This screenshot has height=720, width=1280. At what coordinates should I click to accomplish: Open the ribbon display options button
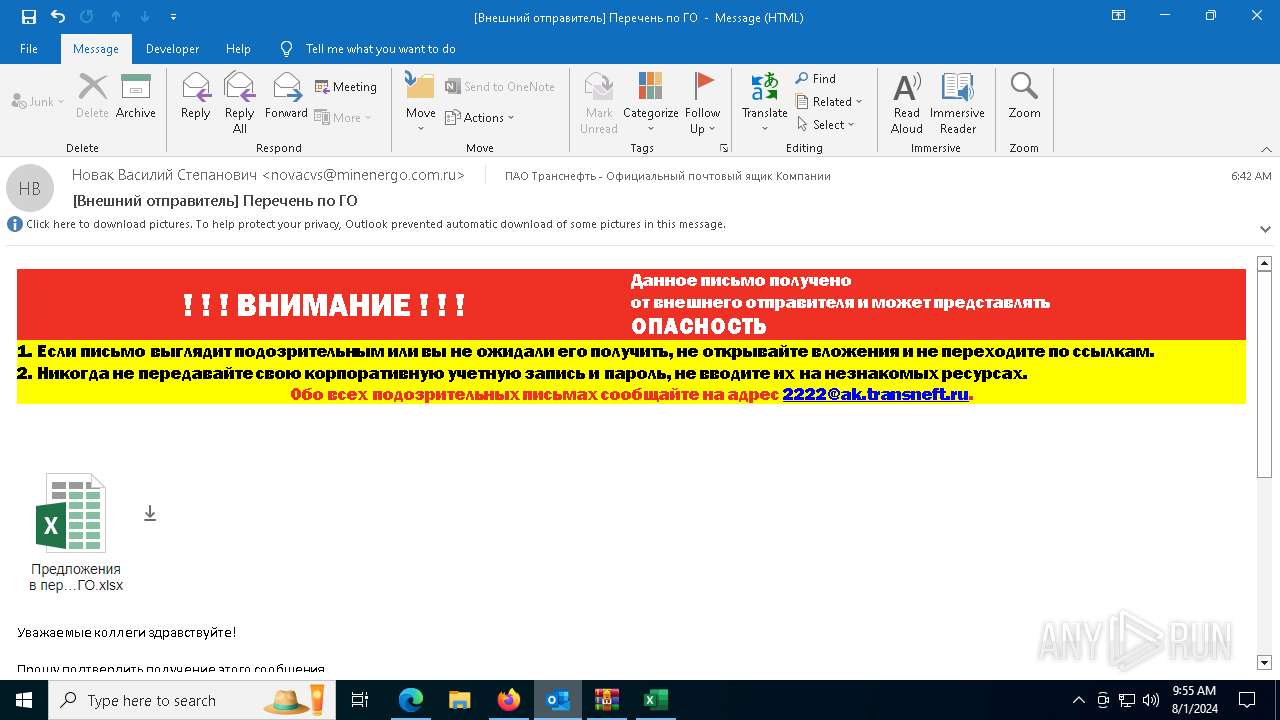click(x=1119, y=16)
